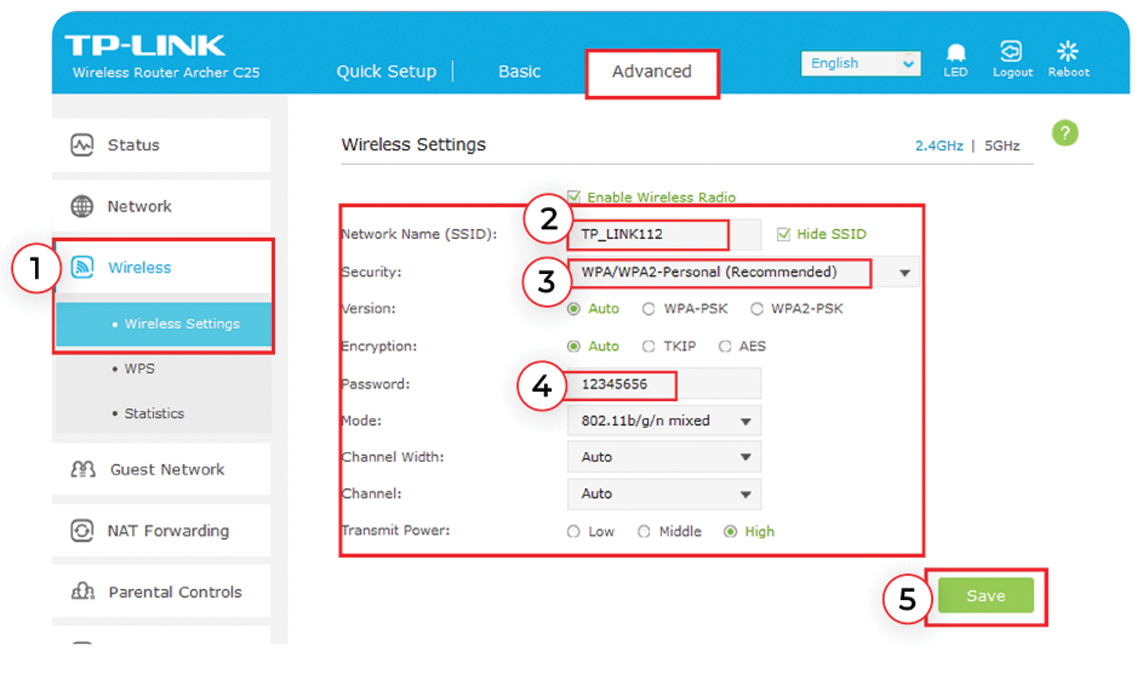
Task: Click the Password input field
Action: pyautogui.click(x=664, y=384)
